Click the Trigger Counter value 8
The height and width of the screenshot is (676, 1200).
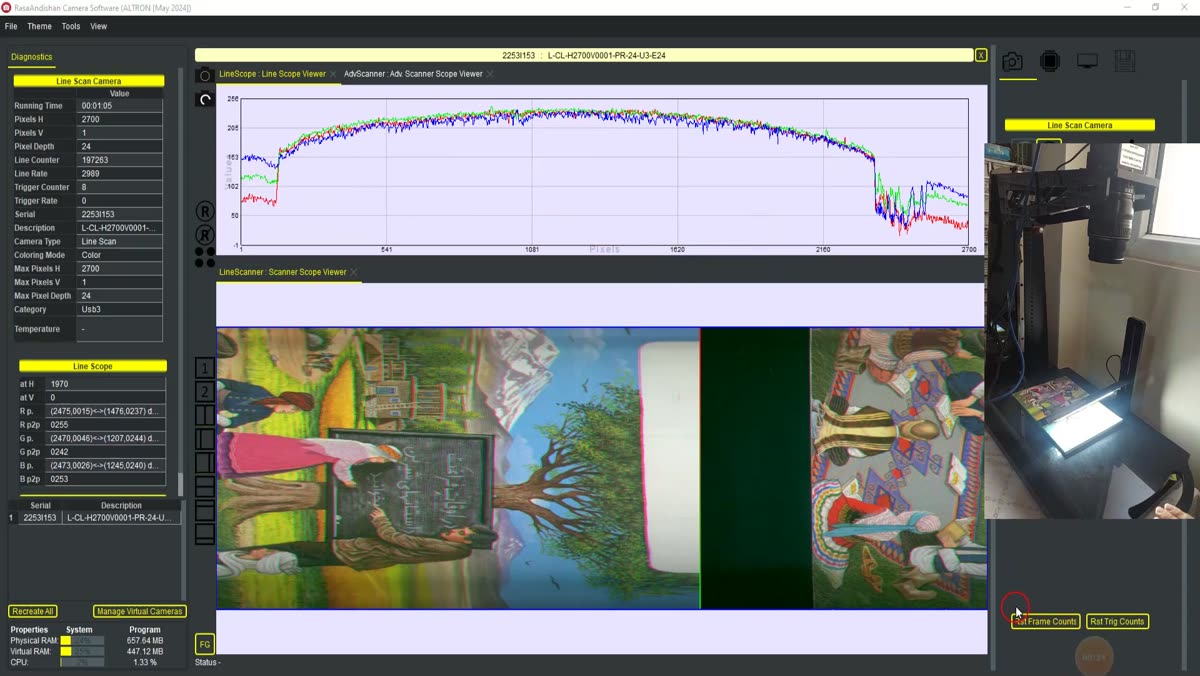tap(120, 187)
